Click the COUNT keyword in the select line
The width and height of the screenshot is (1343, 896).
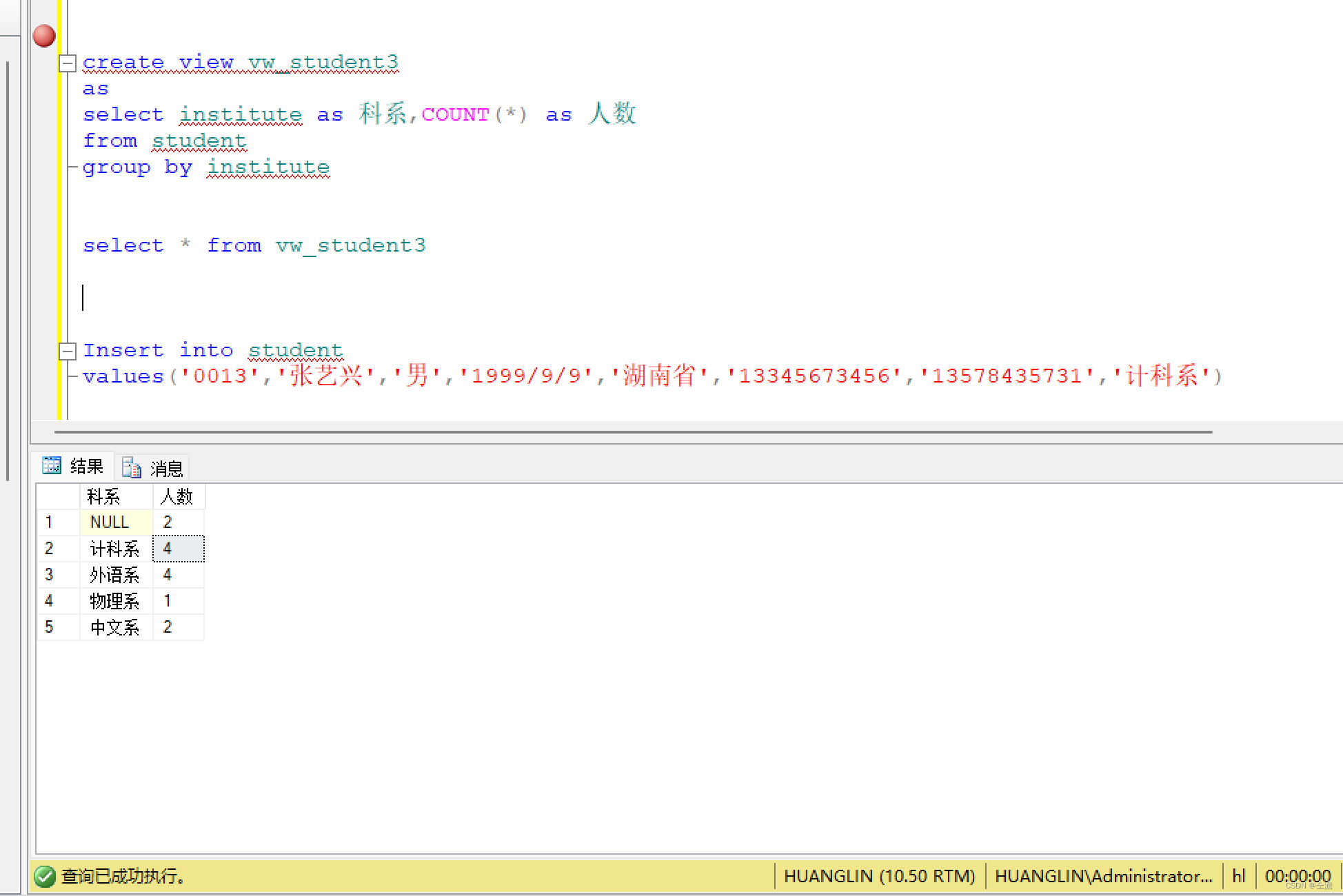455,114
